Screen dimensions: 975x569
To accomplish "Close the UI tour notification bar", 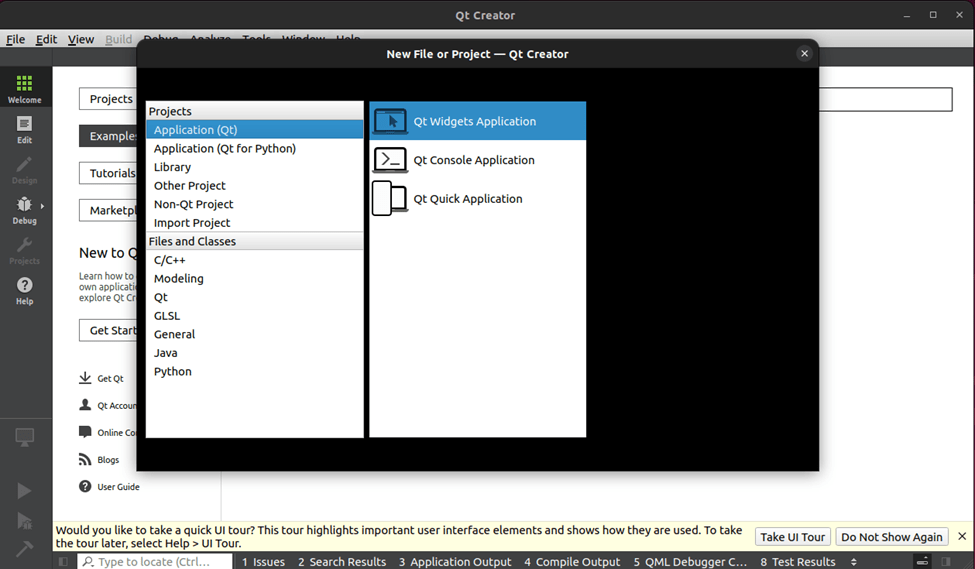I will pyautogui.click(x=962, y=536).
